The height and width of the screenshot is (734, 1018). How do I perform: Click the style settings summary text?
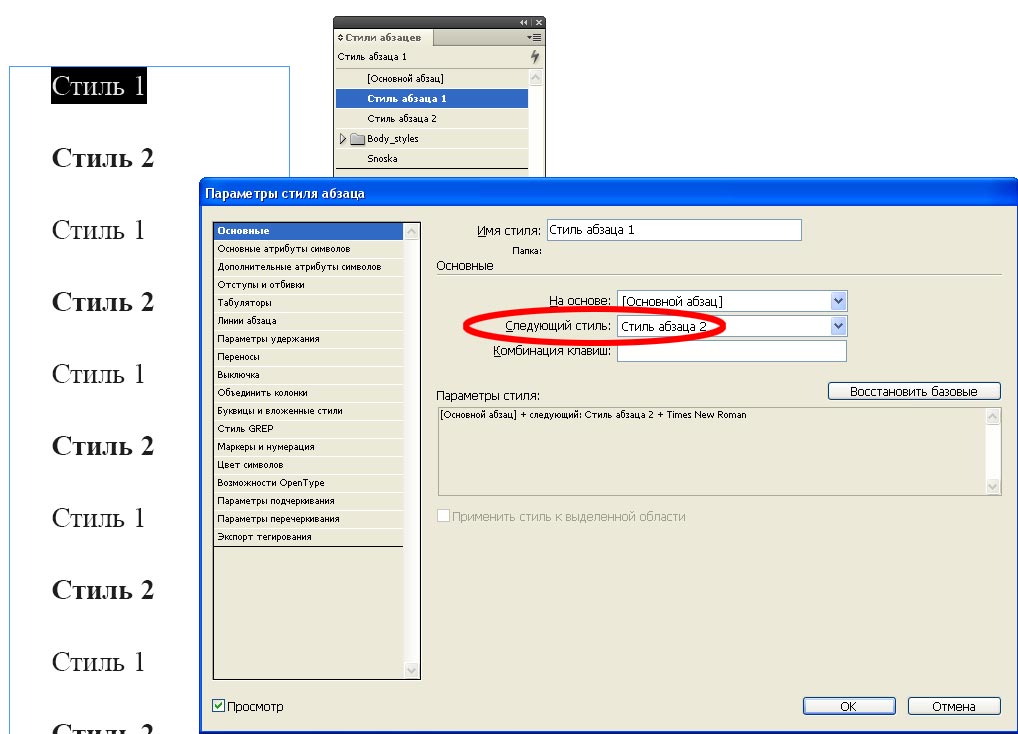click(593, 415)
